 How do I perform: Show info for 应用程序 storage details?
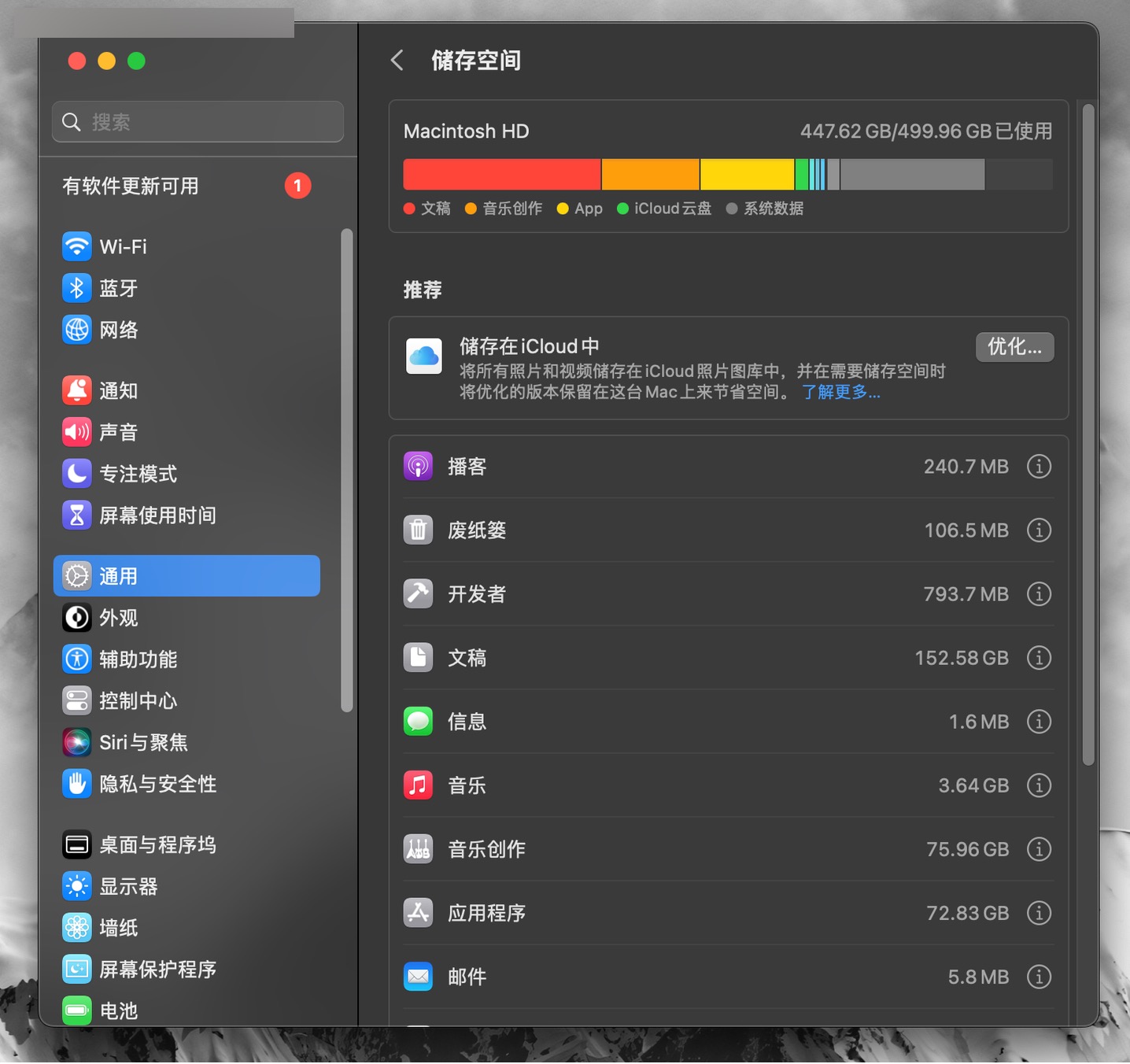tap(1039, 913)
